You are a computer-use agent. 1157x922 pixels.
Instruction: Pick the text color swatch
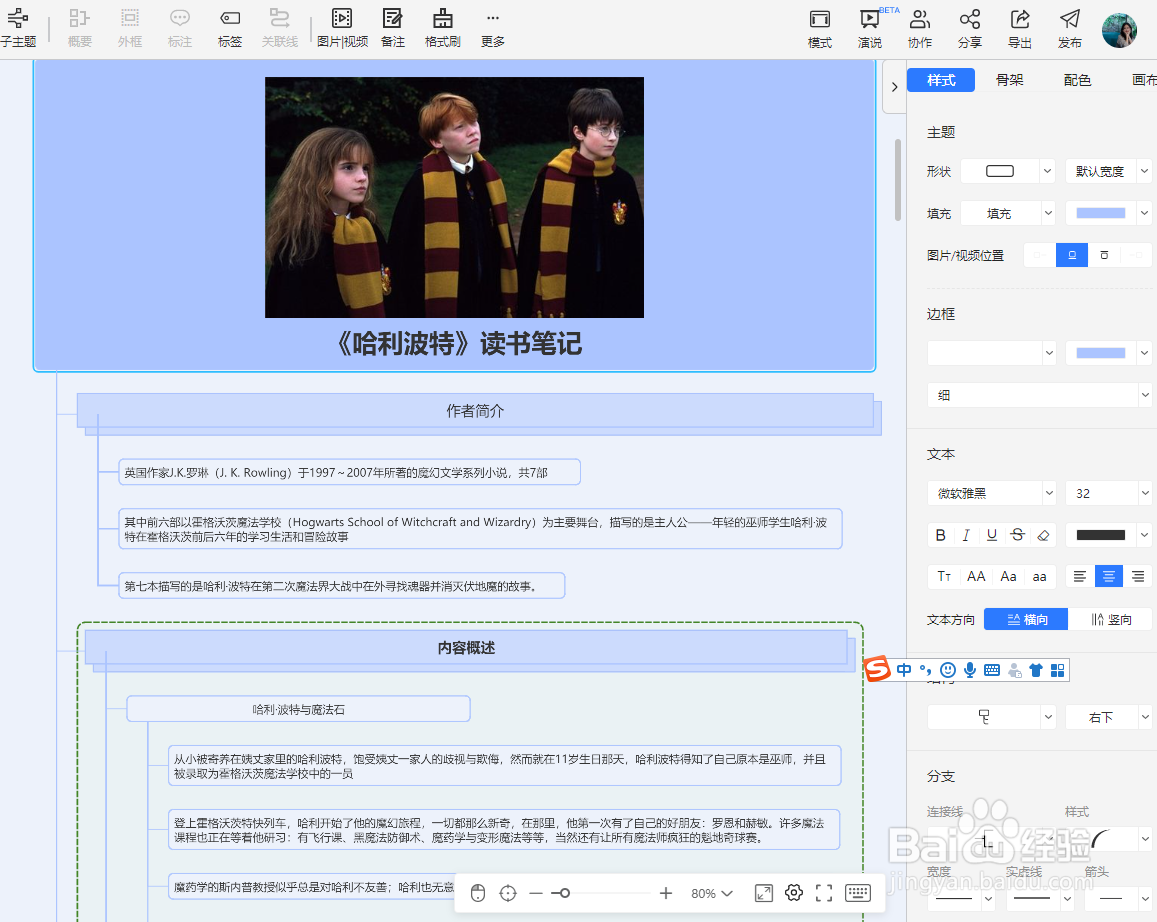[1100, 535]
